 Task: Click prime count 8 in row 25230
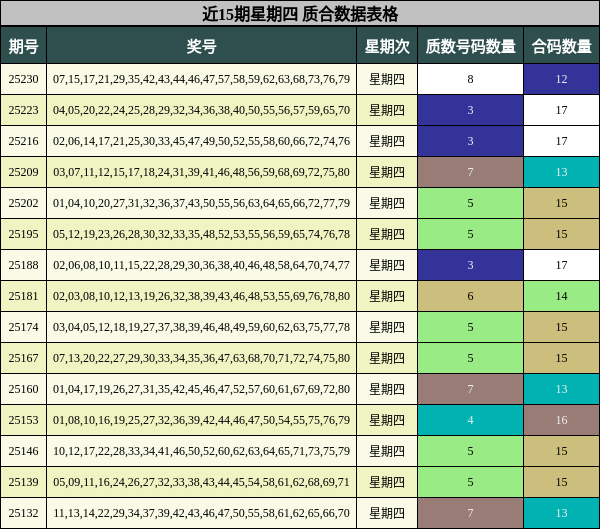pos(470,79)
